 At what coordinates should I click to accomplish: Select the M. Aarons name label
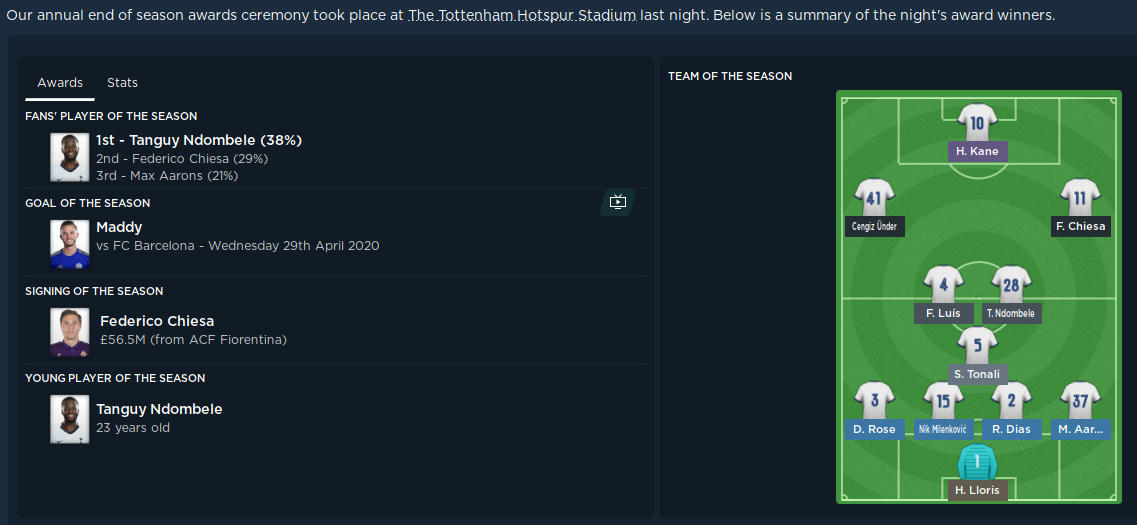[1080, 429]
